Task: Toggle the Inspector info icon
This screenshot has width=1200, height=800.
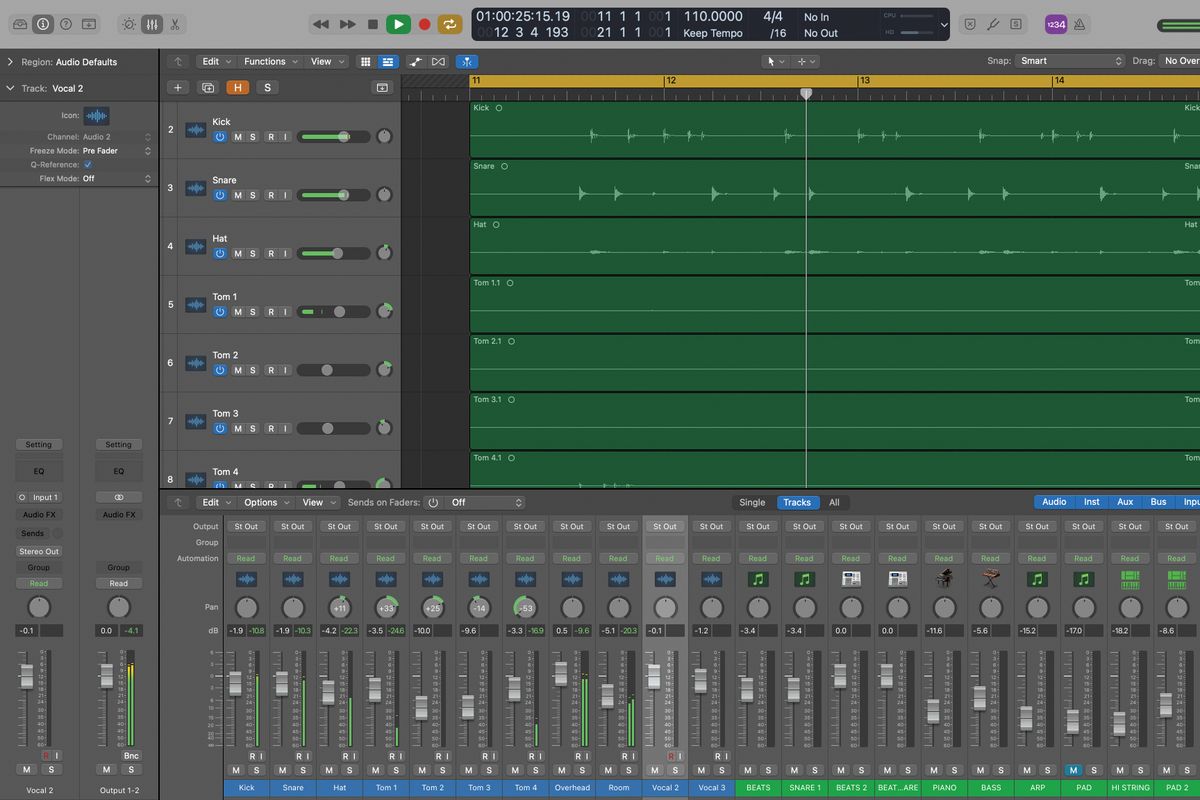Action: (42, 23)
